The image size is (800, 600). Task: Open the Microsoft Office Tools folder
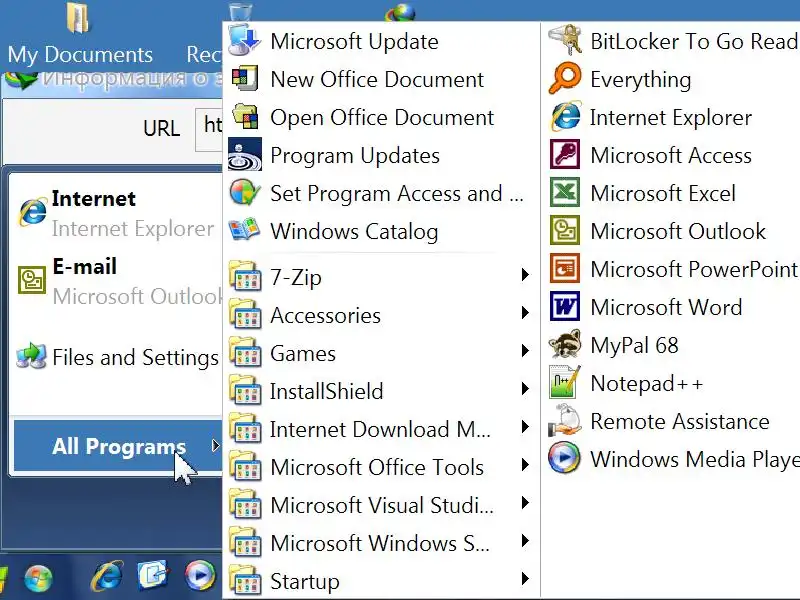coord(376,467)
